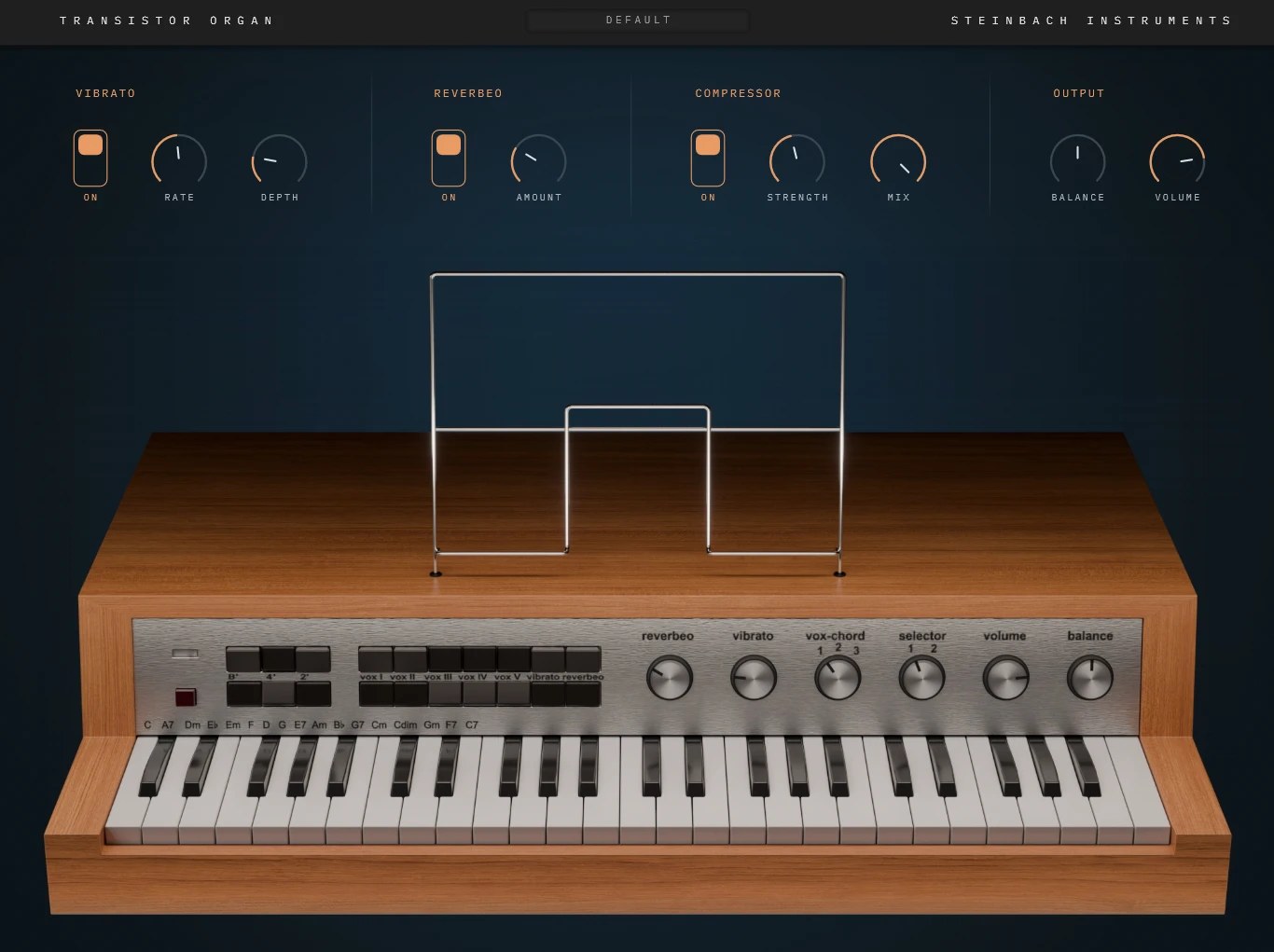The width and height of the screenshot is (1274, 952).
Task: Click the C7 chord label
Action: pos(472,724)
